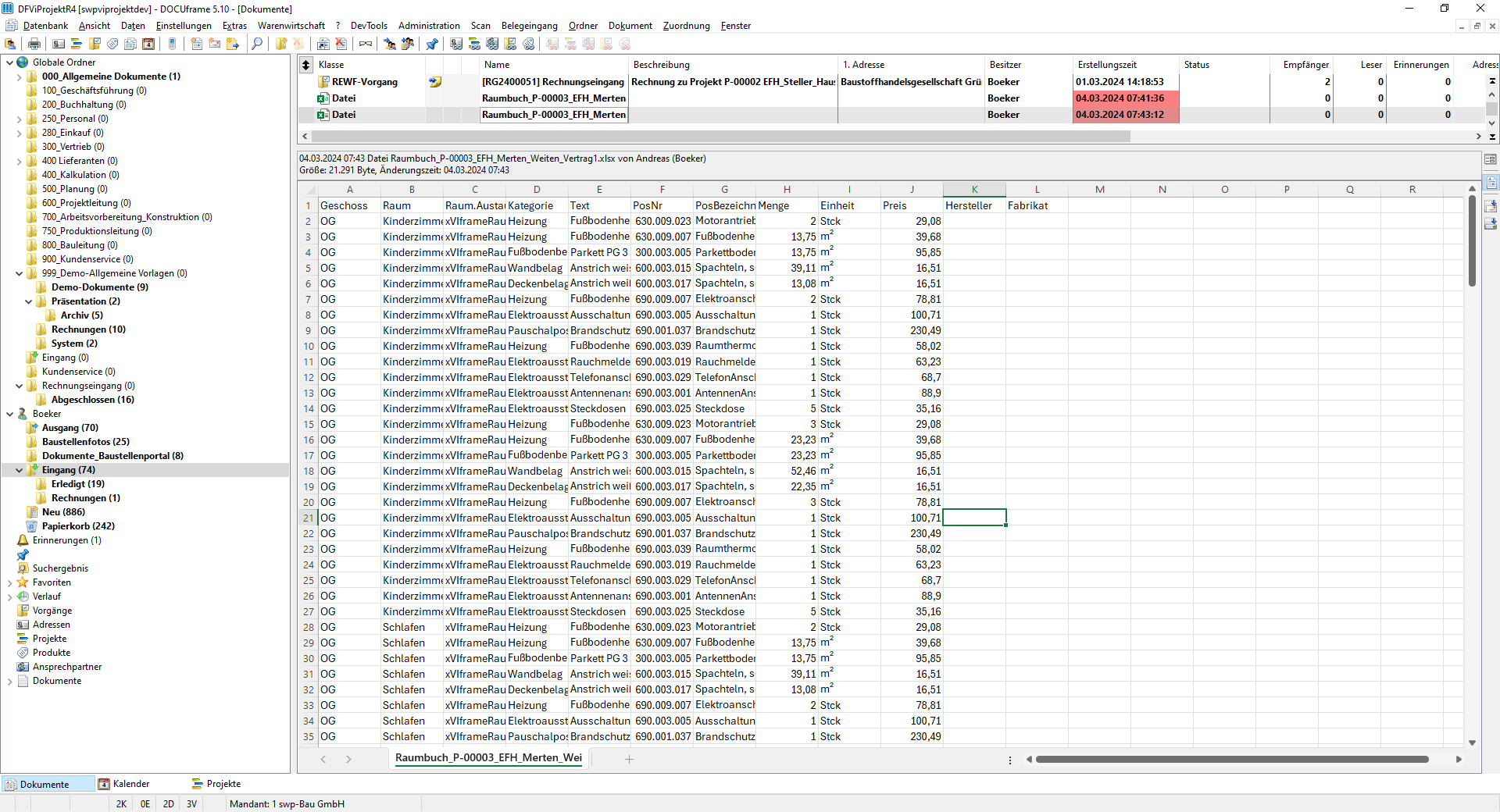This screenshot has height=812, width=1500.
Task: Toggle the 2K status bar indicator
Action: point(121,803)
